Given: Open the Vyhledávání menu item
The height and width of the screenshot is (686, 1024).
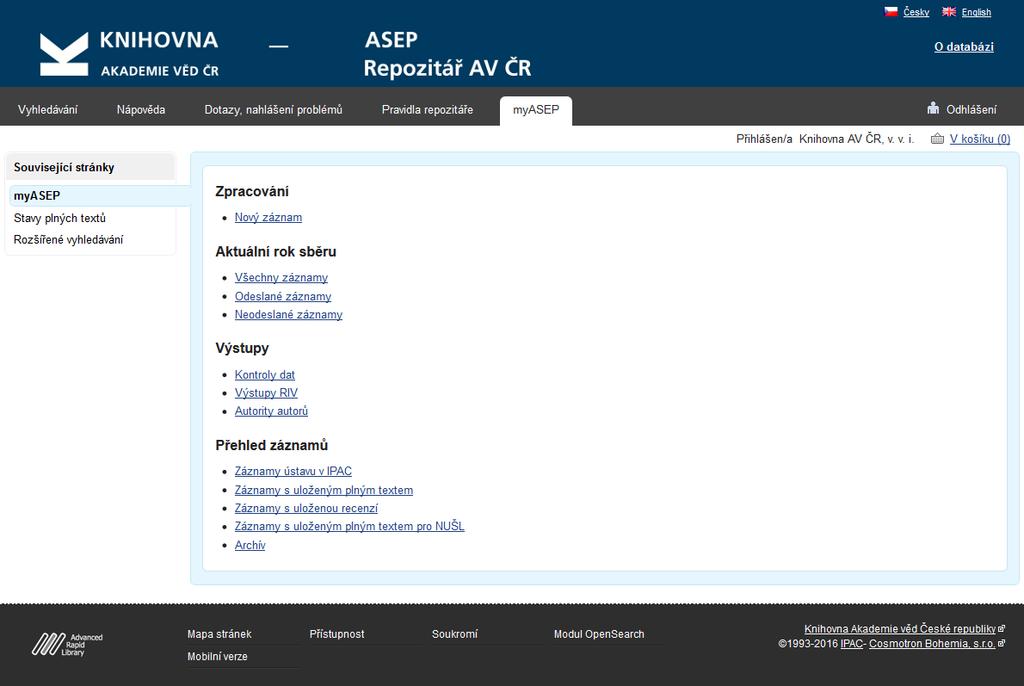Looking at the screenshot, I should coord(48,109).
